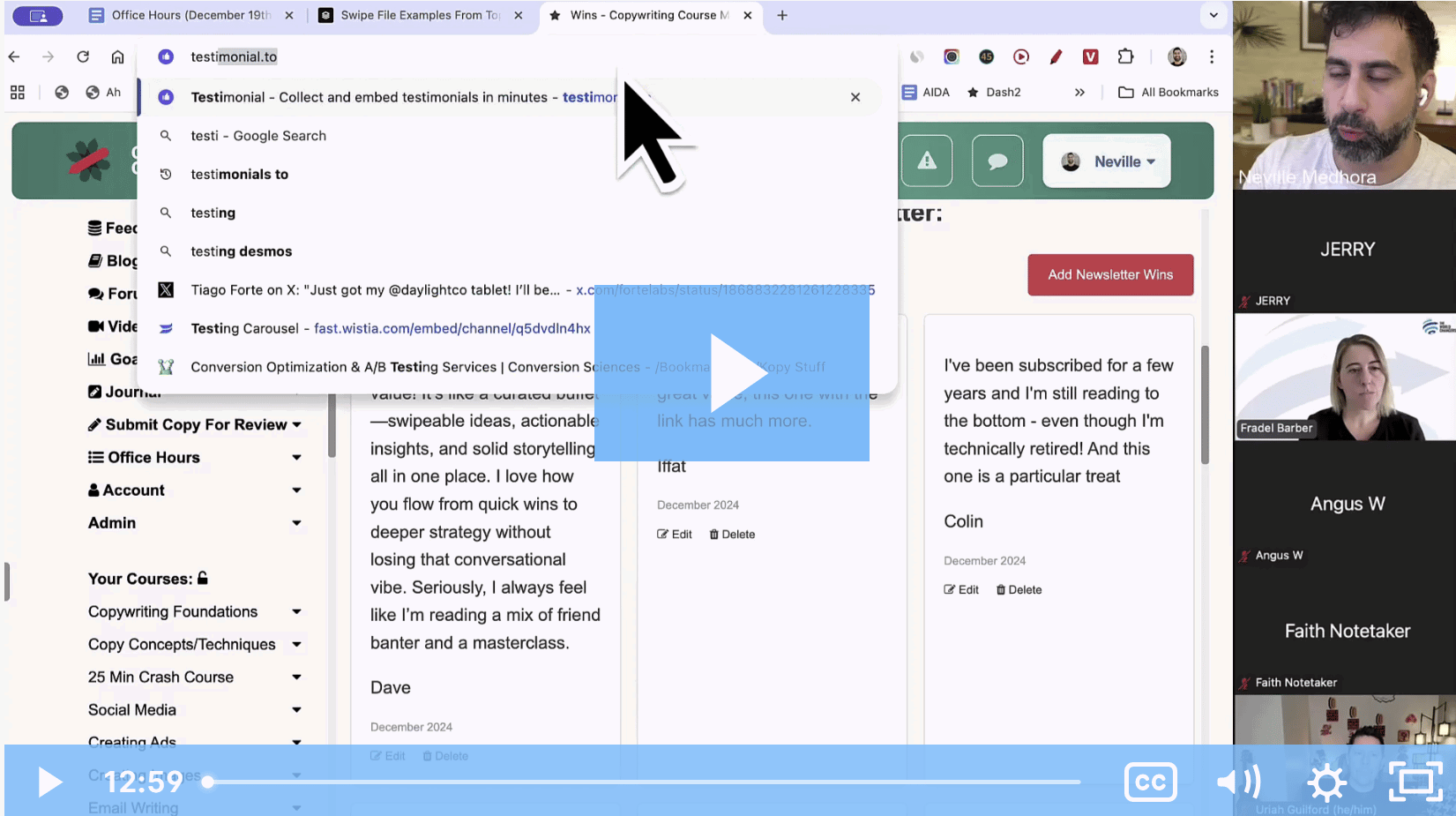The image size is (1456, 816).
Task: Enter fullscreen mode on the video player
Action: click(1415, 782)
